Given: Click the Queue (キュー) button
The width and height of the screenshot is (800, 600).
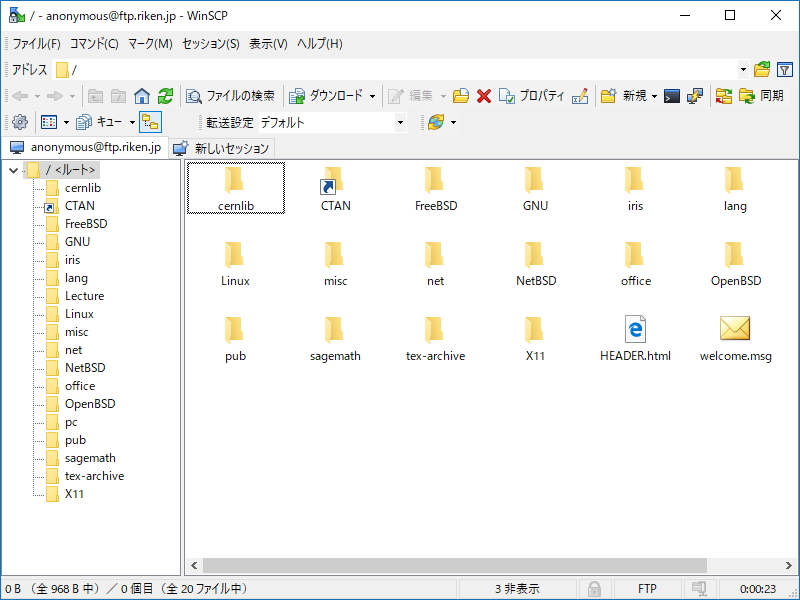Looking at the screenshot, I should coord(99,122).
